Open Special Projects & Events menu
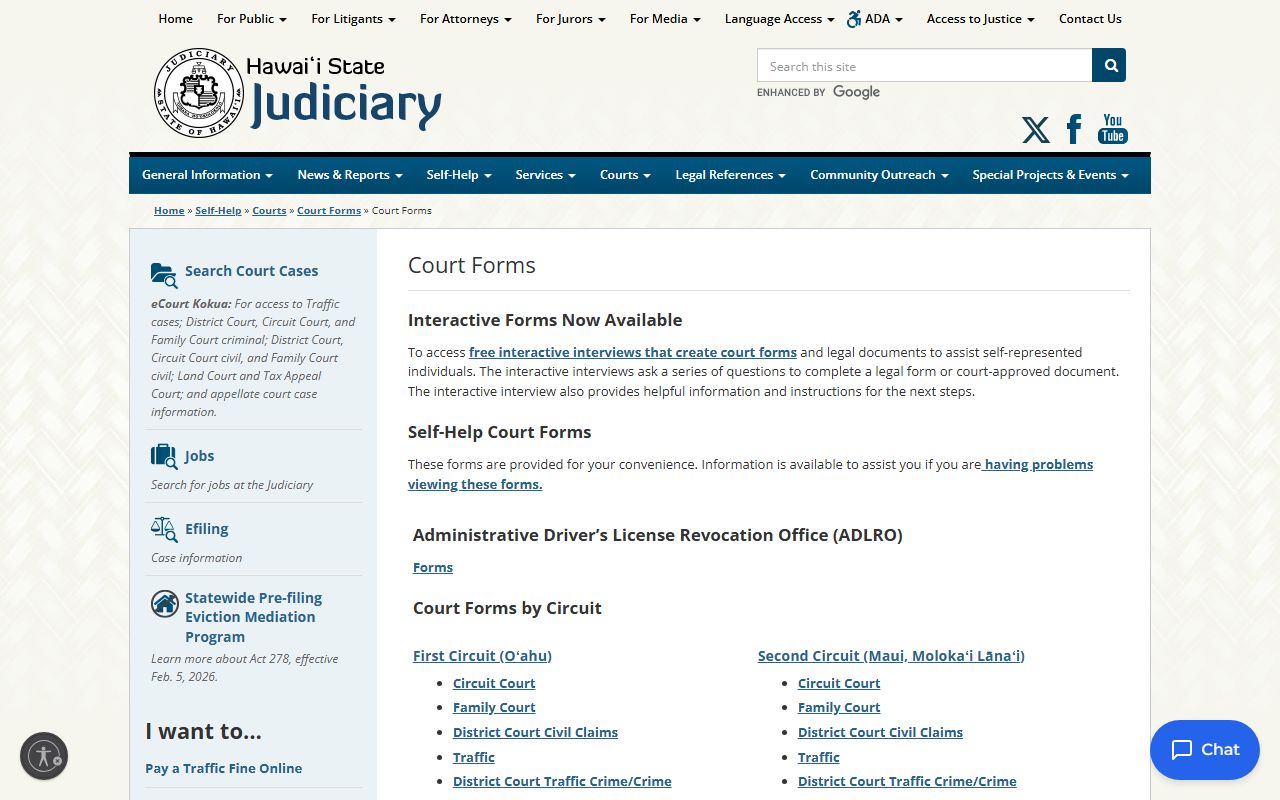The width and height of the screenshot is (1280, 800). pos(1050,174)
